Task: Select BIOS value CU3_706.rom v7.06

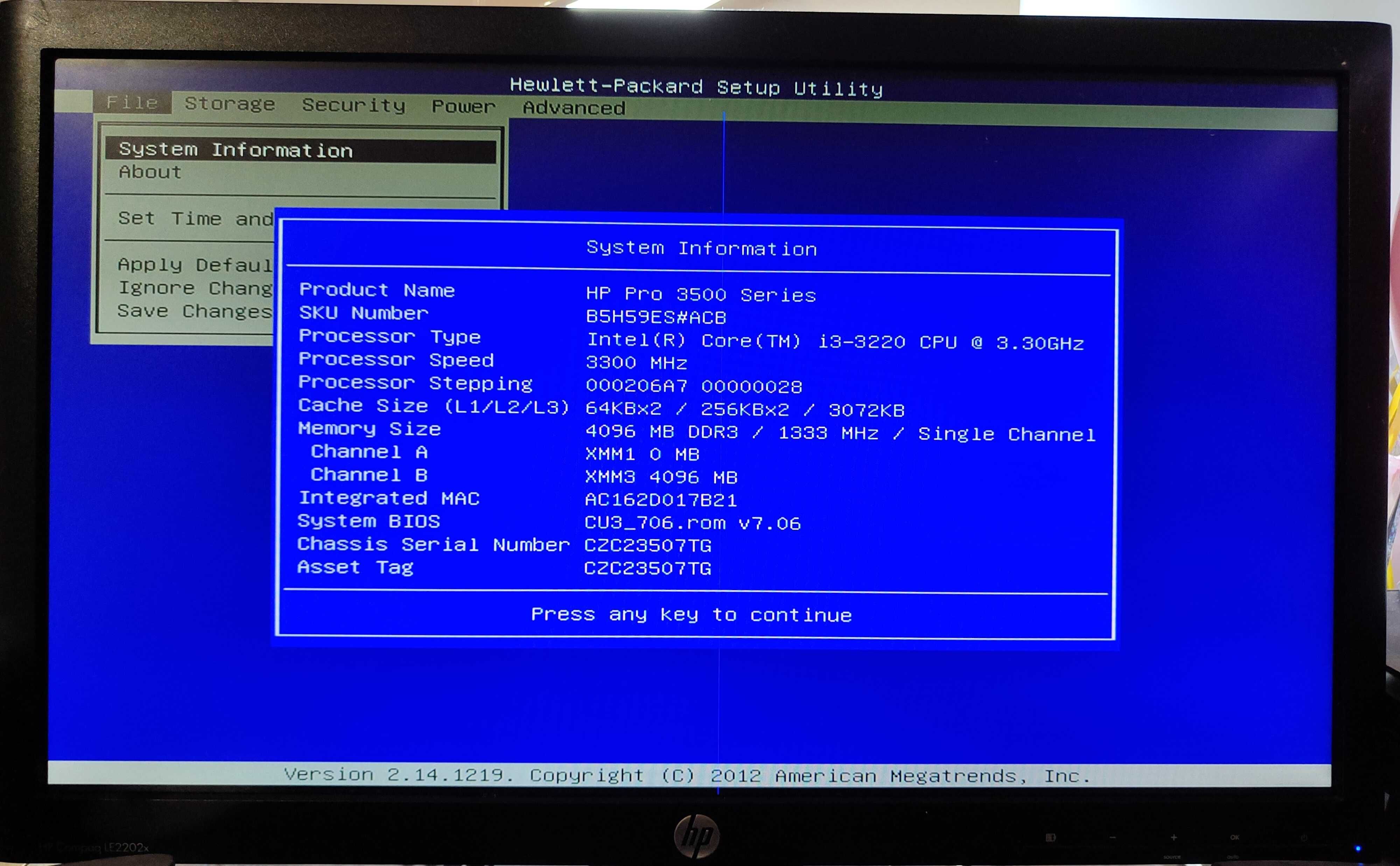Action: pyautogui.click(x=692, y=523)
